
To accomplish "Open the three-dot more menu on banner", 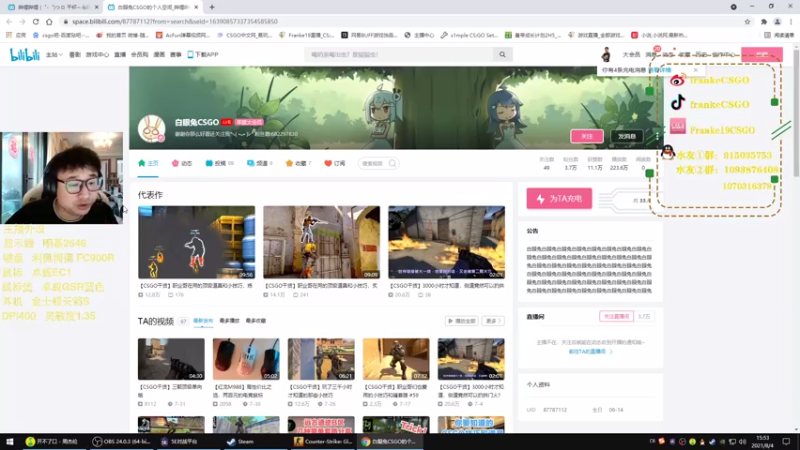I will tap(657, 136).
